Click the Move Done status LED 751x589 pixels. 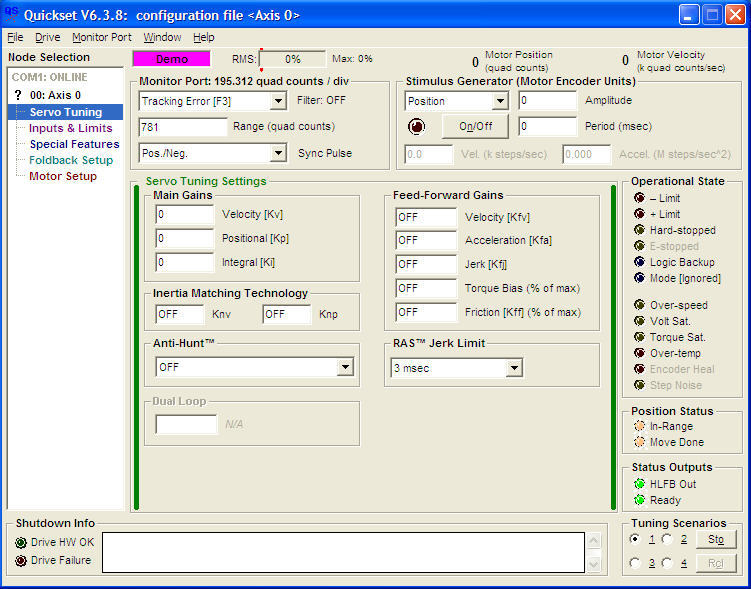coord(639,442)
